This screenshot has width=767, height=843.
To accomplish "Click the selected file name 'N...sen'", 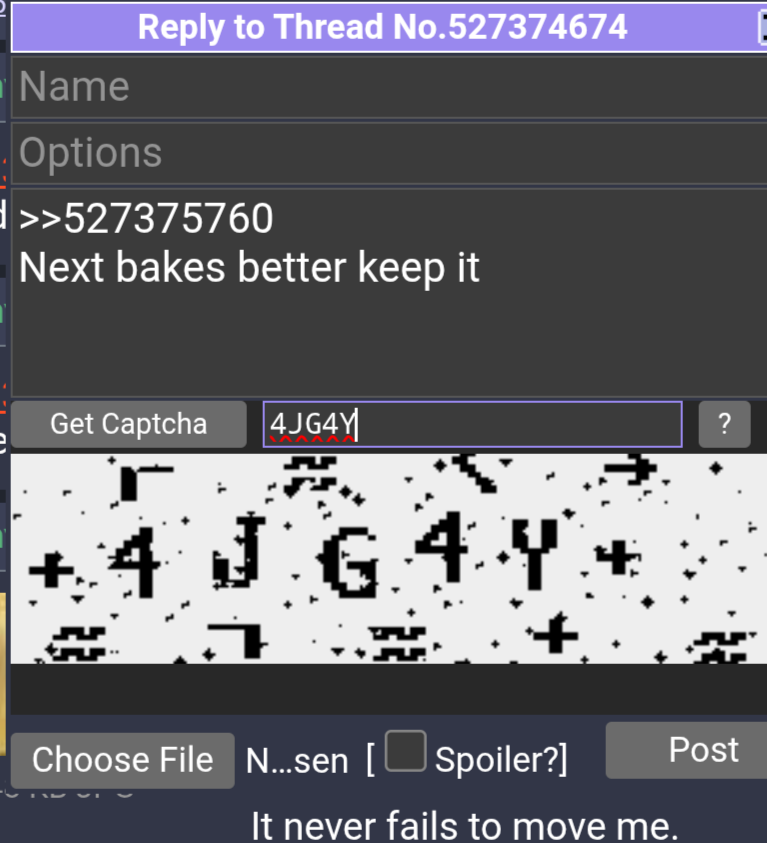I will [x=297, y=761].
